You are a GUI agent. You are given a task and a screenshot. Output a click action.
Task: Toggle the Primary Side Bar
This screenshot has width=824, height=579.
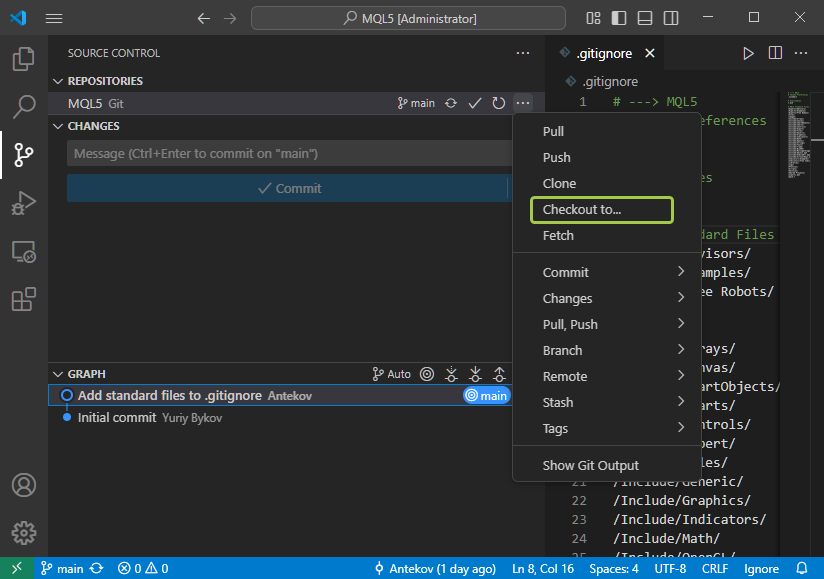coord(619,18)
